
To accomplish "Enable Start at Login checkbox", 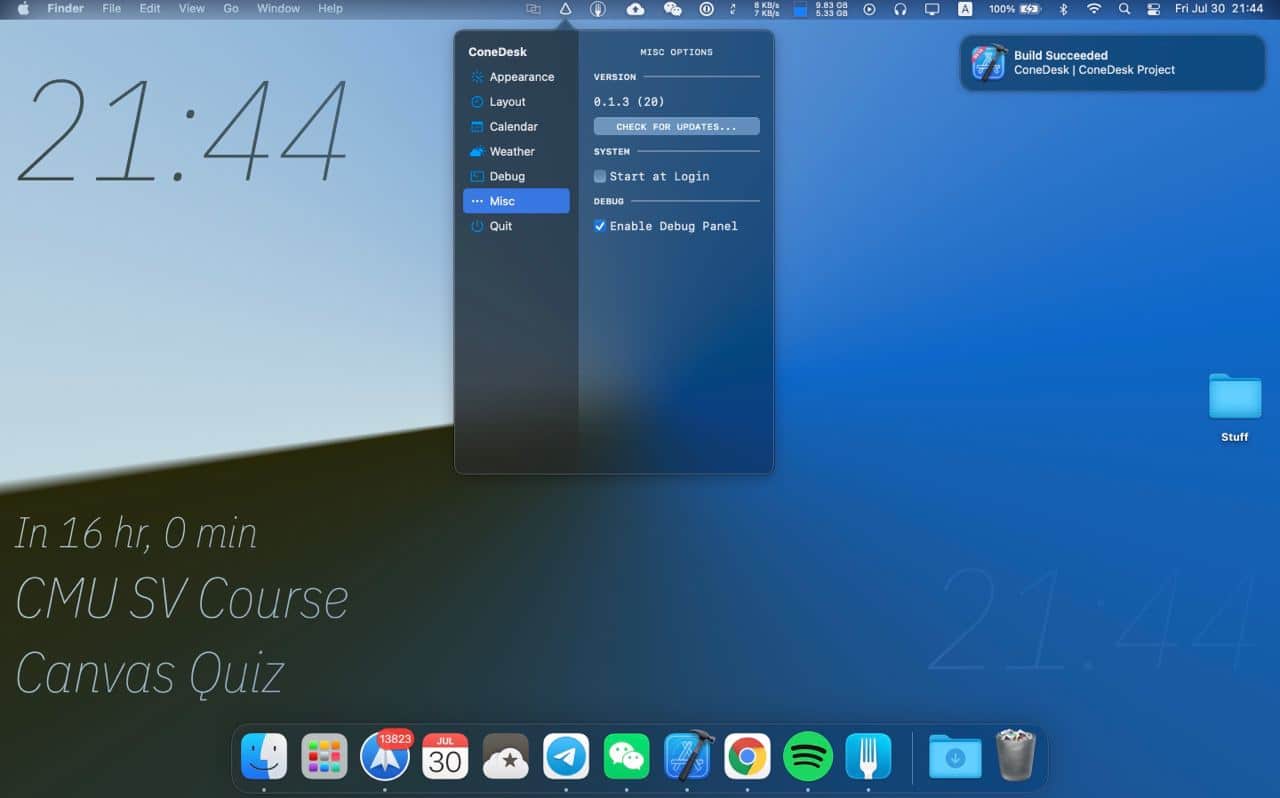I will click(600, 176).
